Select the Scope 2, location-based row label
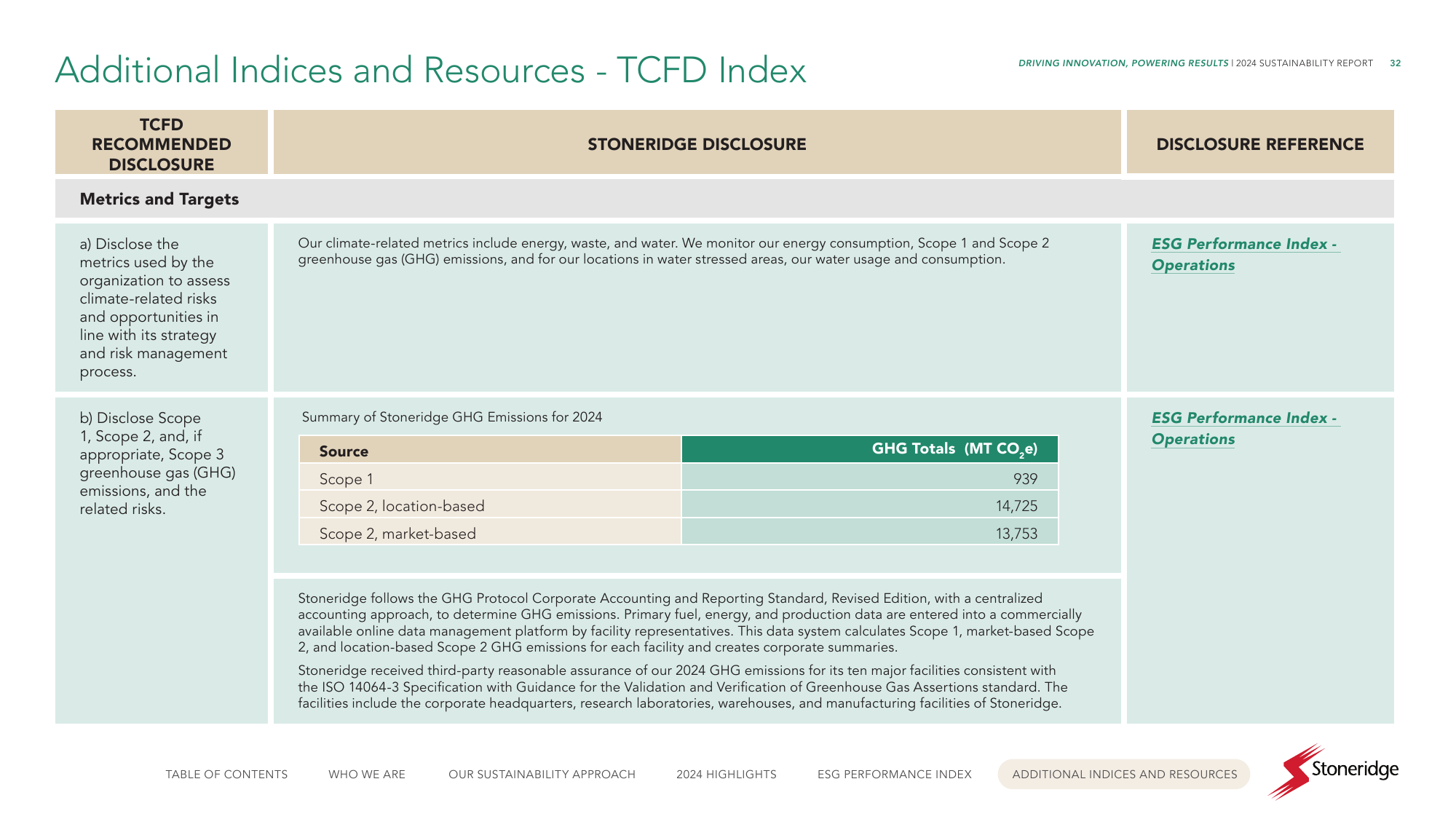Screen dimensions: 1456x819 click(x=402, y=506)
